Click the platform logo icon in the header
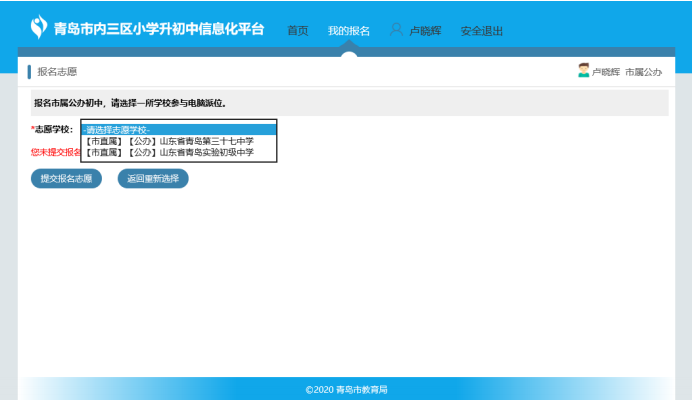 click(x=38, y=28)
